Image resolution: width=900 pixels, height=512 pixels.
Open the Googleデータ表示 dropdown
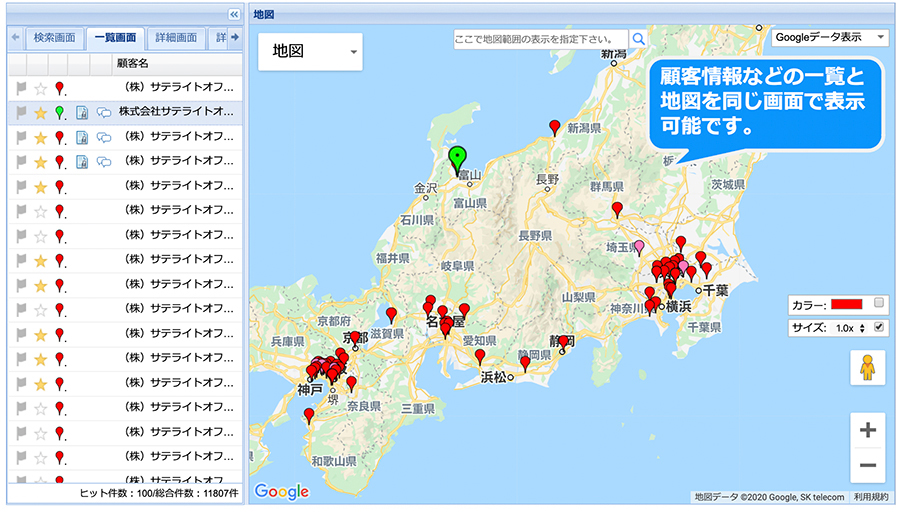click(x=829, y=37)
